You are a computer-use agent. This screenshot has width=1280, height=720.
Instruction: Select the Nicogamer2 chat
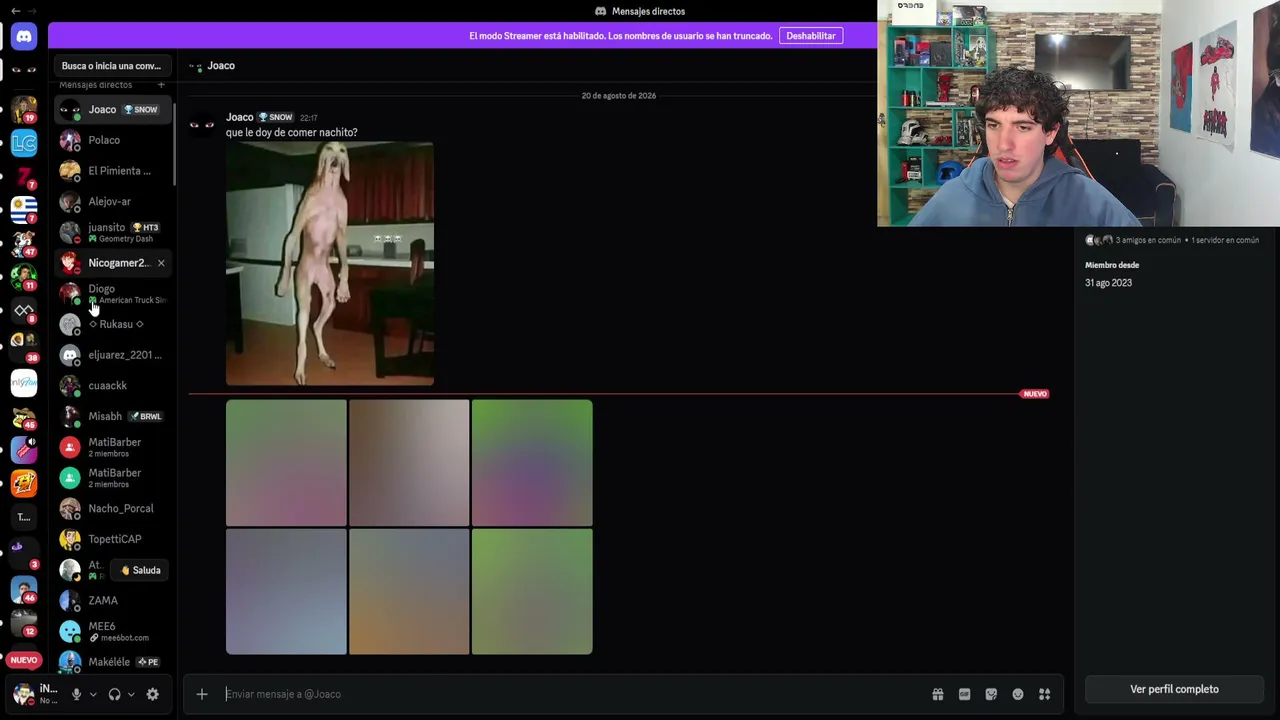[x=113, y=263]
